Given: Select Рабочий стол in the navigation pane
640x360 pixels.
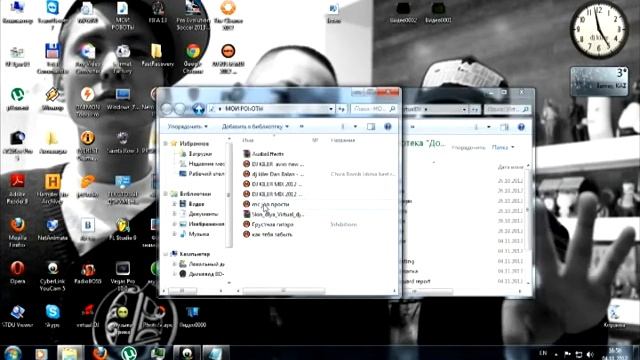Looking at the screenshot, I should click(202, 174).
